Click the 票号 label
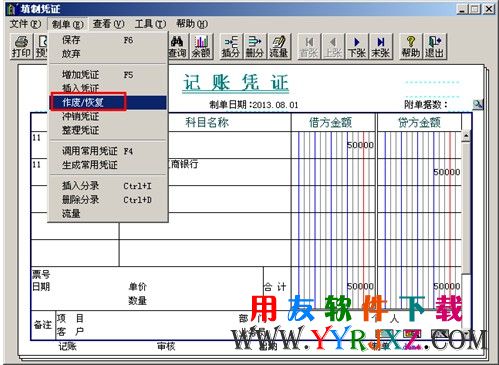The image size is (499, 365). [x=41, y=274]
